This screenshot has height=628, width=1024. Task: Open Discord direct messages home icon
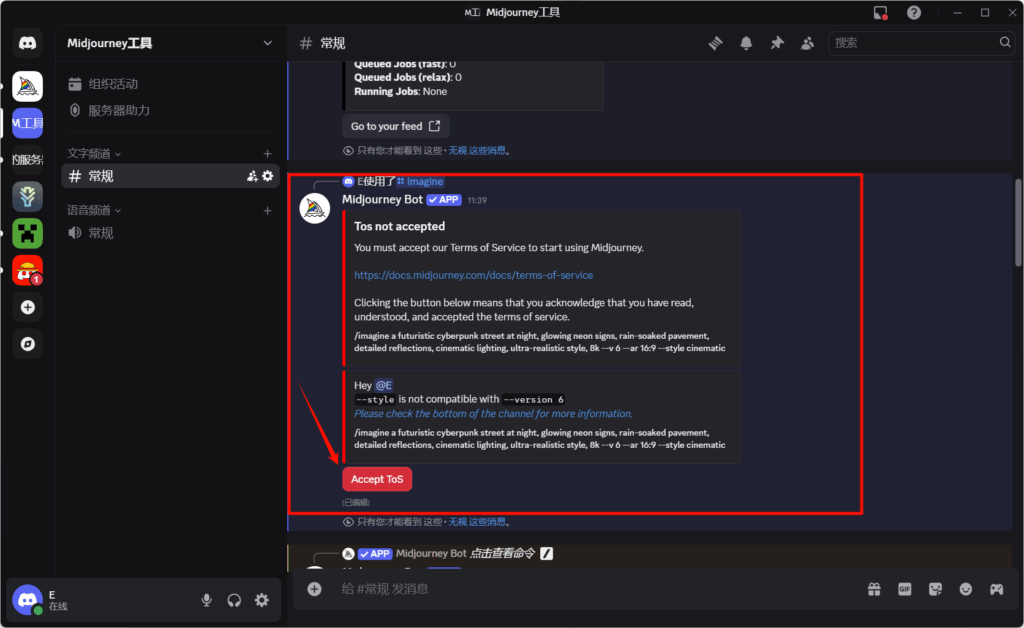click(27, 43)
